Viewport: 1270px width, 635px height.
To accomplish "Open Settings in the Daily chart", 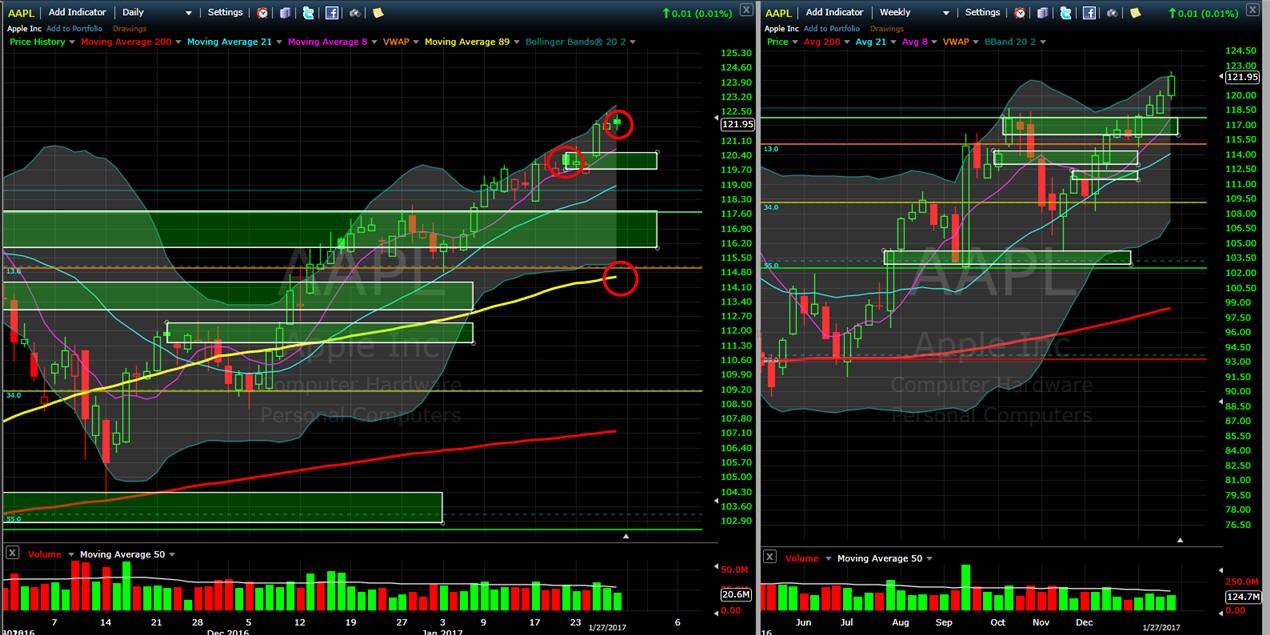I will point(225,12).
